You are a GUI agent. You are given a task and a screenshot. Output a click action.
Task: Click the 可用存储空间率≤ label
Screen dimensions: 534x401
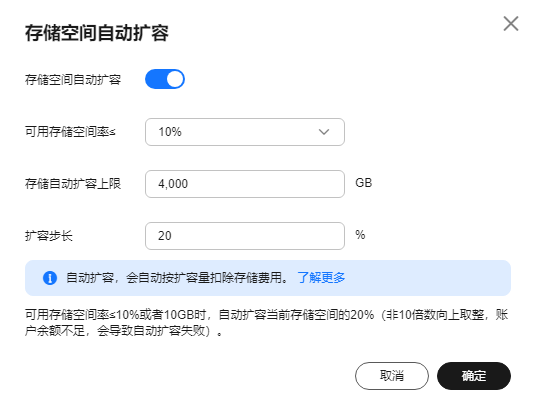[70, 132]
